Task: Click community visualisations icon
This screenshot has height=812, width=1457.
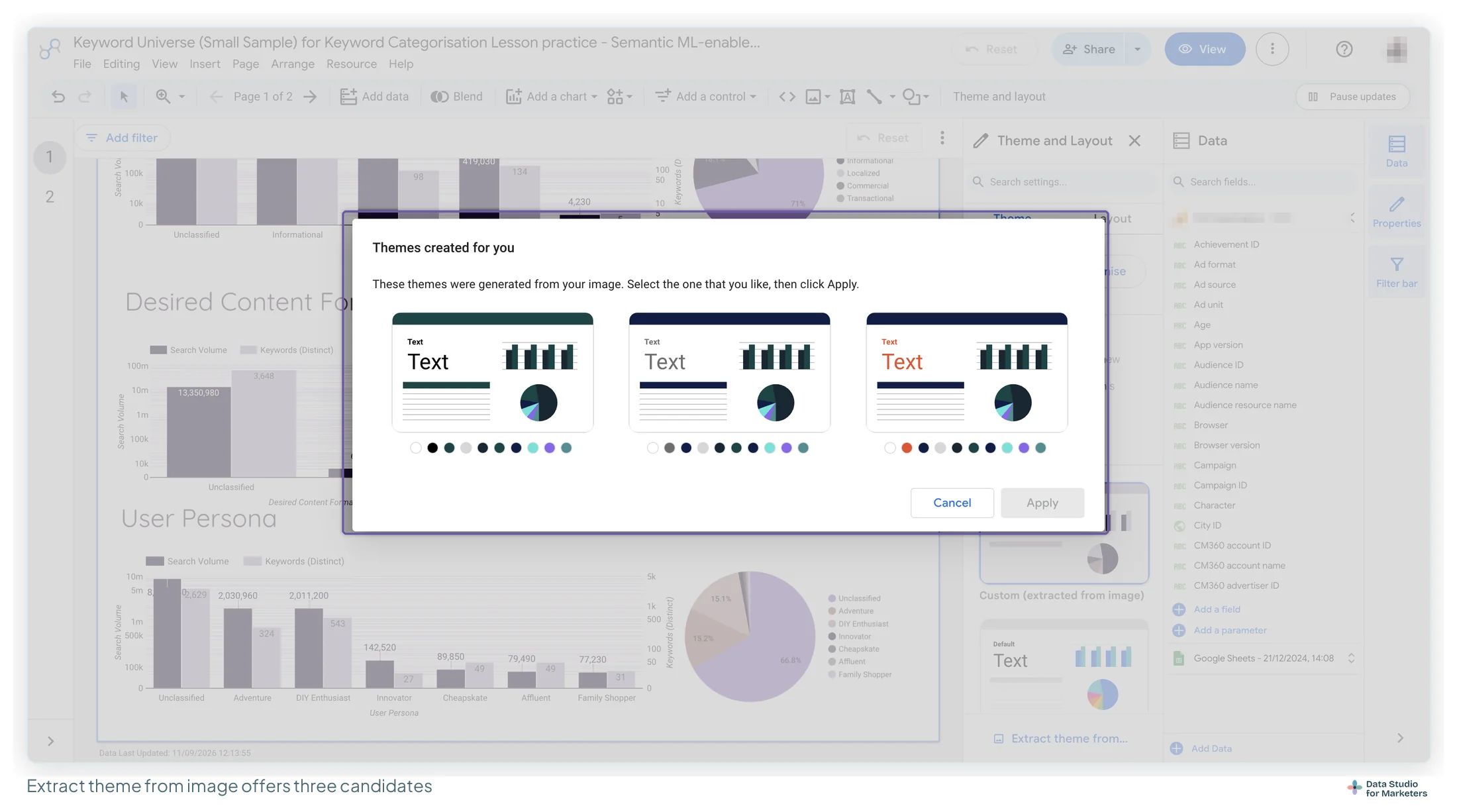Action: tap(615, 97)
